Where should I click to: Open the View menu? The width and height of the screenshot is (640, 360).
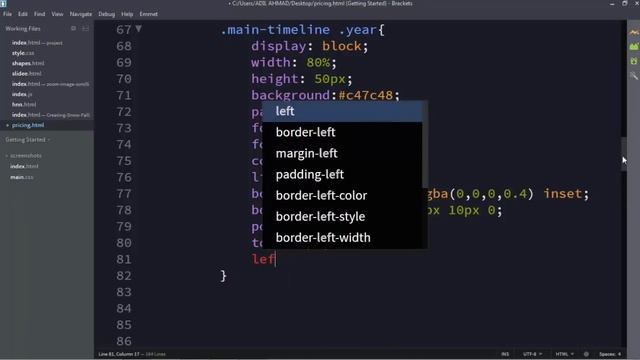(57, 14)
